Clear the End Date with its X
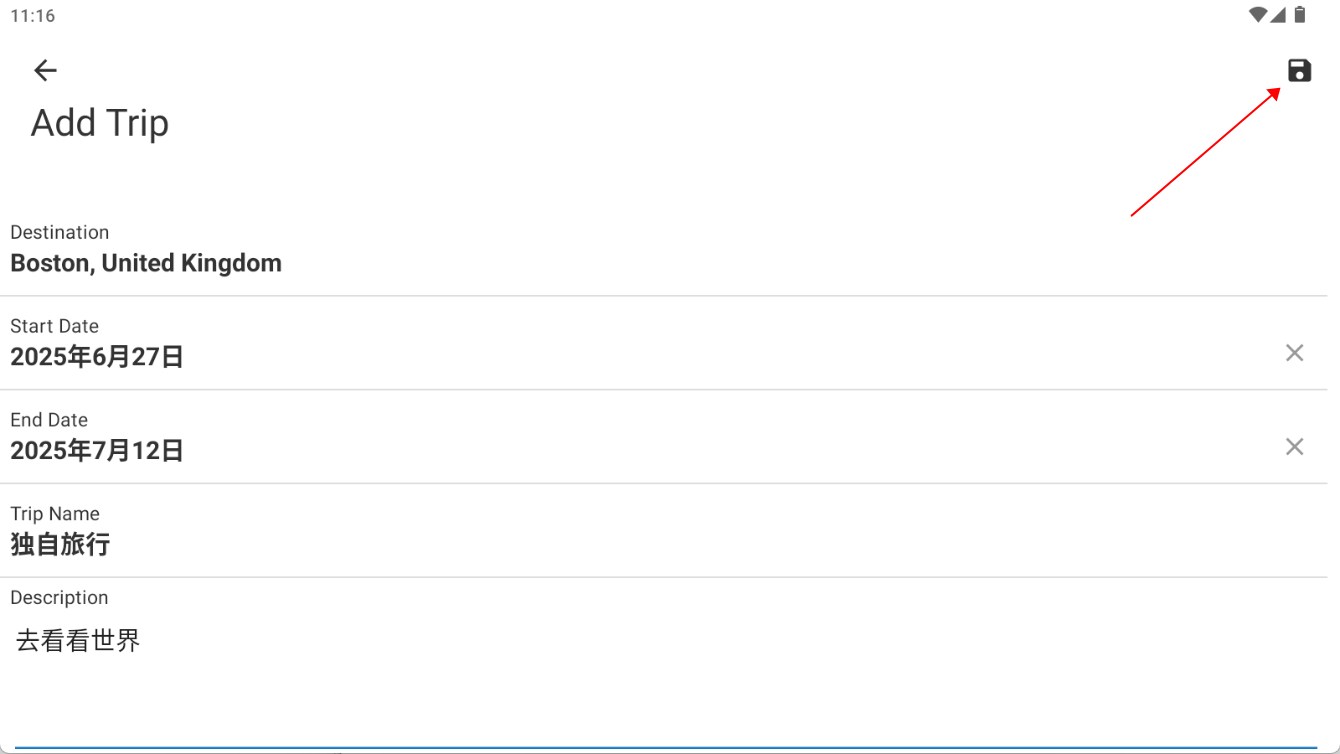The image size is (1340, 754). click(x=1294, y=447)
